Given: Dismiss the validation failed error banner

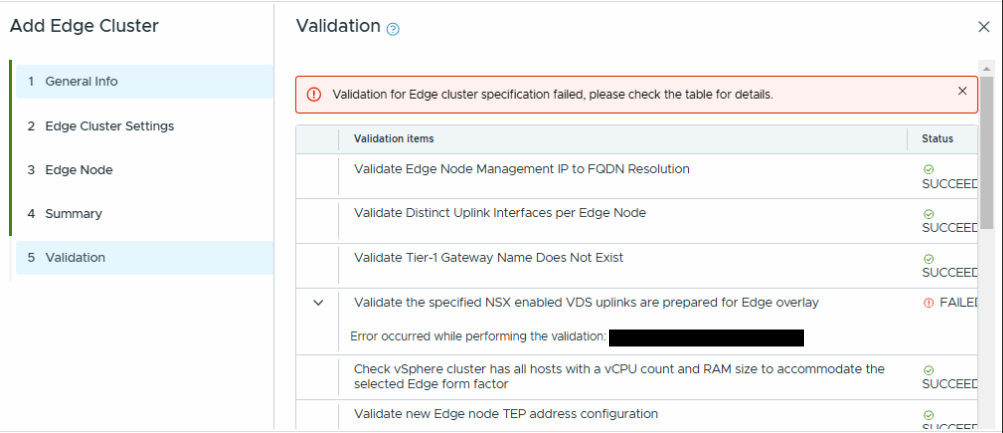Looking at the screenshot, I should (962, 91).
